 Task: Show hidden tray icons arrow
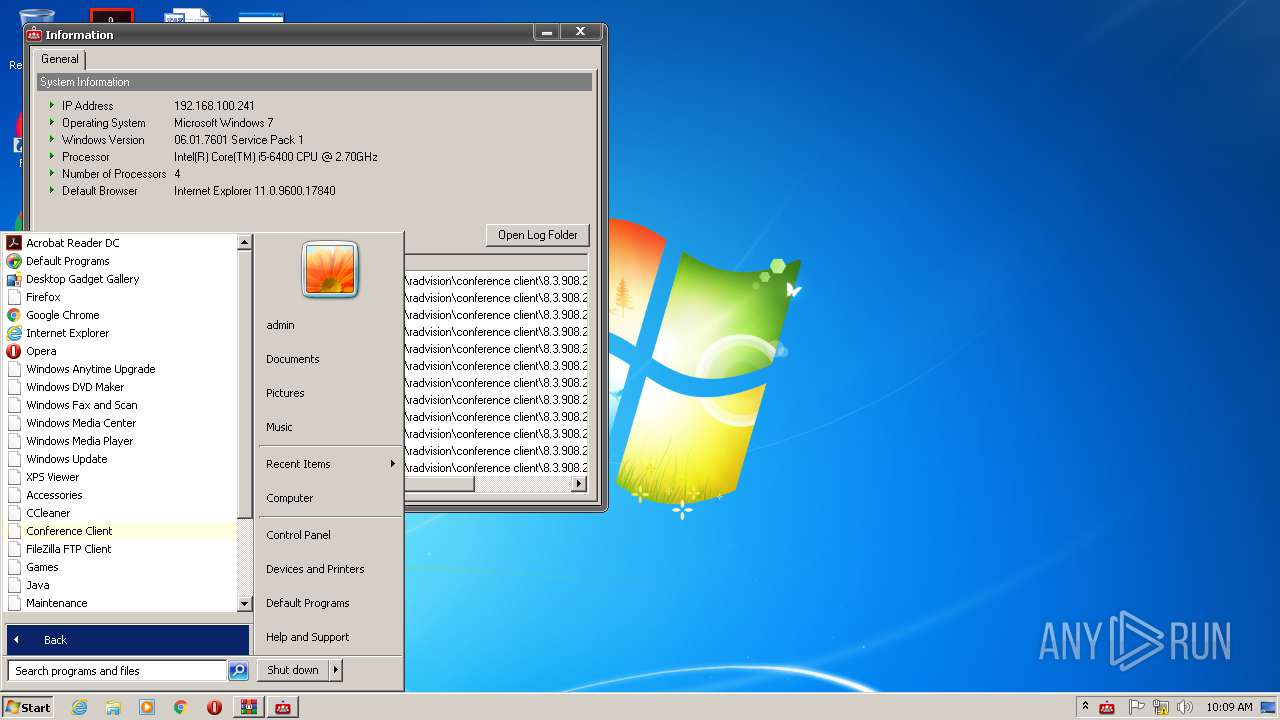[1085, 706]
